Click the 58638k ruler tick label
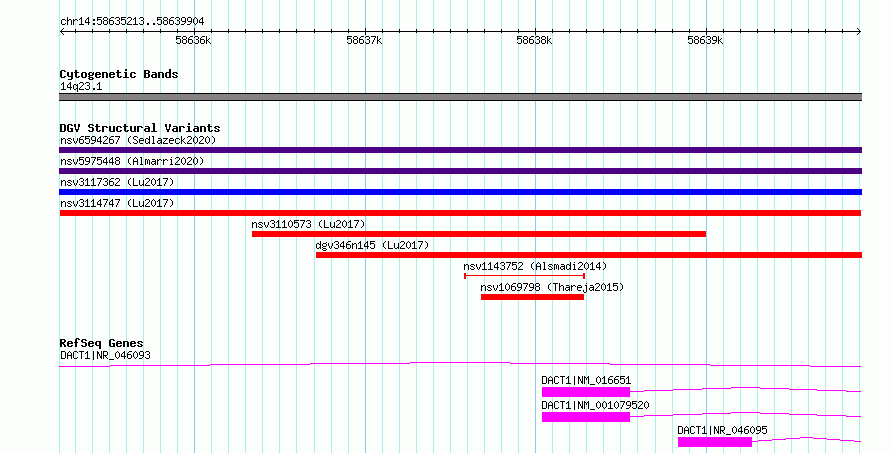 [534, 40]
